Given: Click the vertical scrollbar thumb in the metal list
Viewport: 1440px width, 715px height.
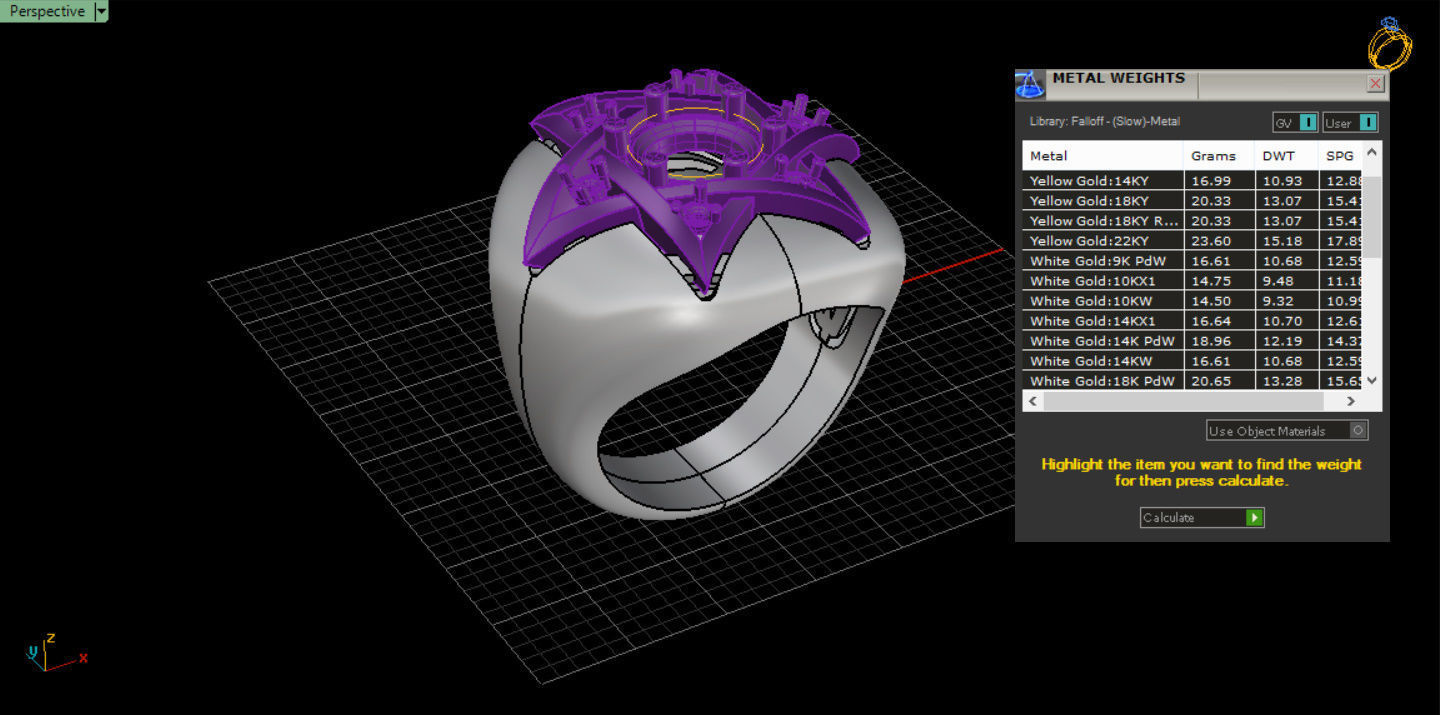Looking at the screenshot, I should [x=1372, y=217].
